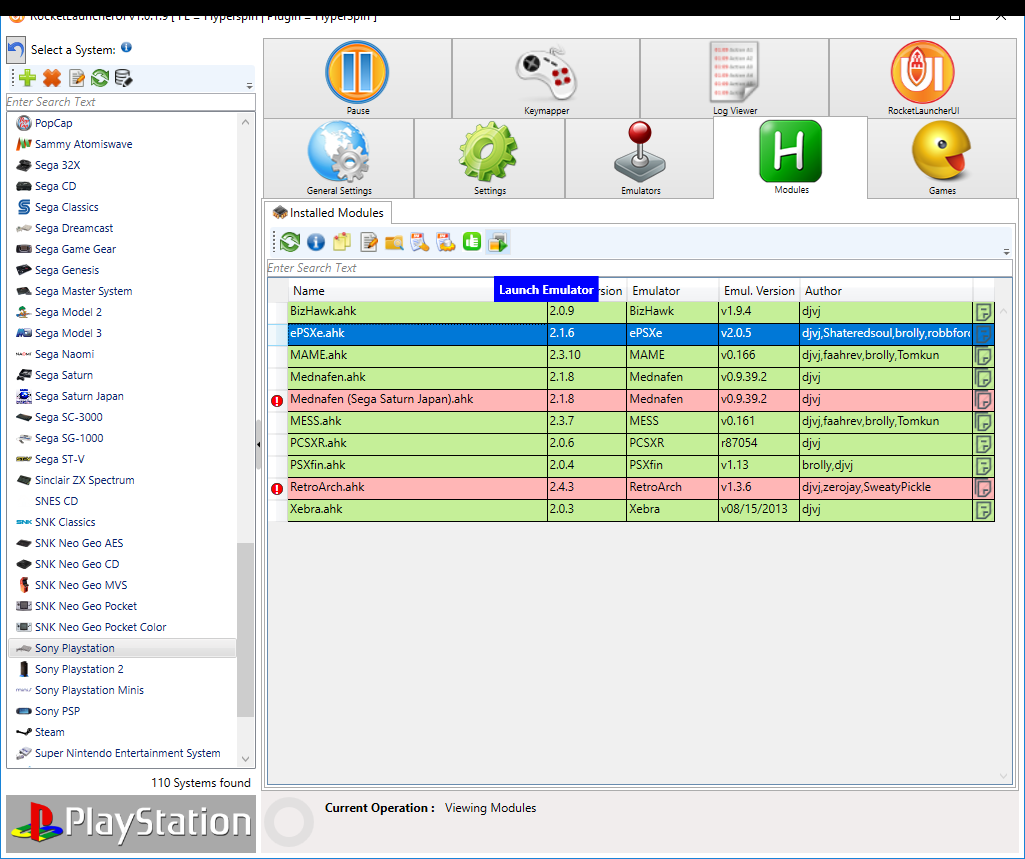The width and height of the screenshot is (1025, 859).
Task: Click the red X delete system icon
Action: (x=52, y=78)
